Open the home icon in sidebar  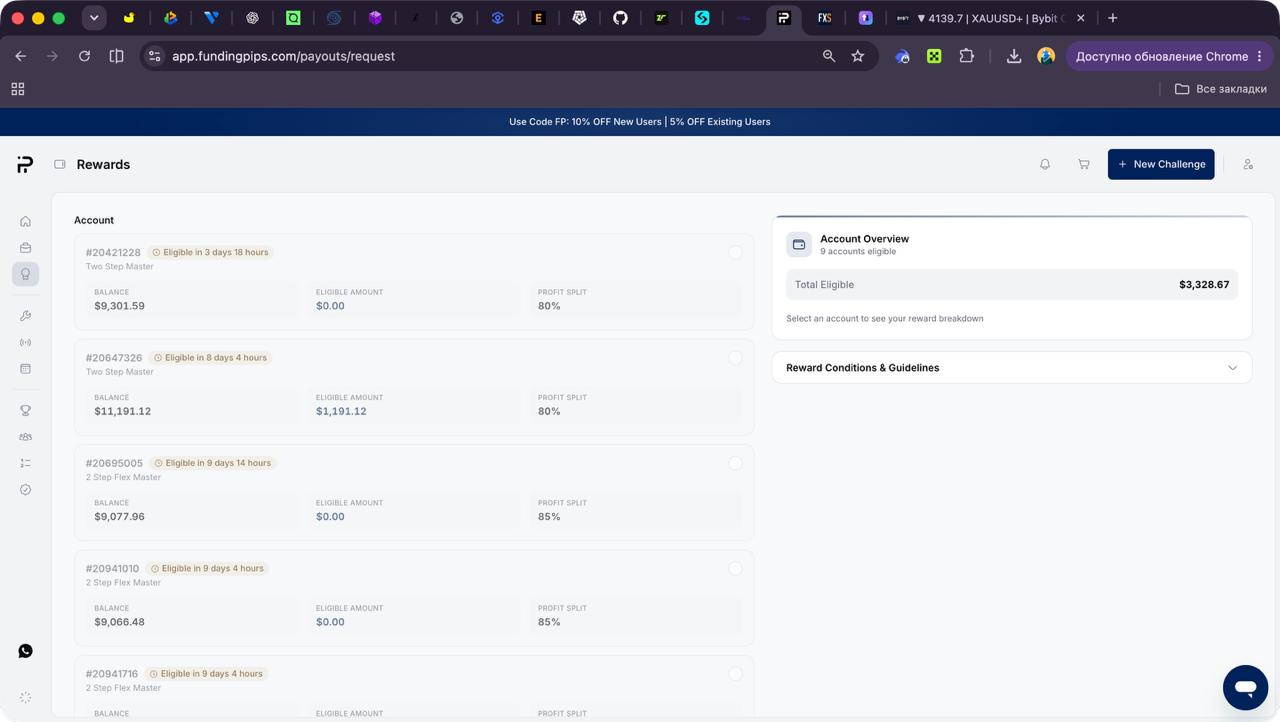(x=25, y=221)
